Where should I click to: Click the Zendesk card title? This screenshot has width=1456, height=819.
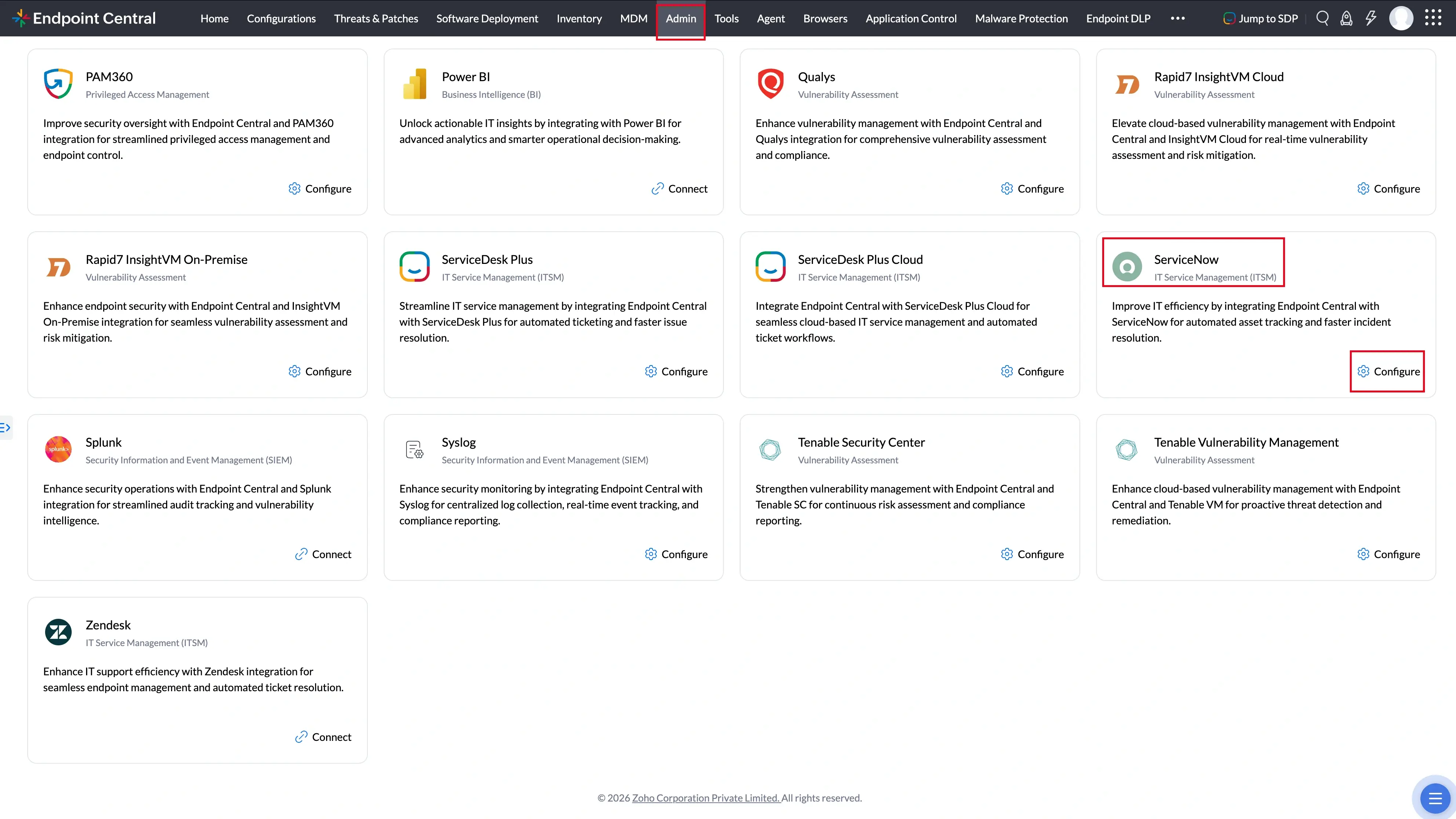click(108, 624)
